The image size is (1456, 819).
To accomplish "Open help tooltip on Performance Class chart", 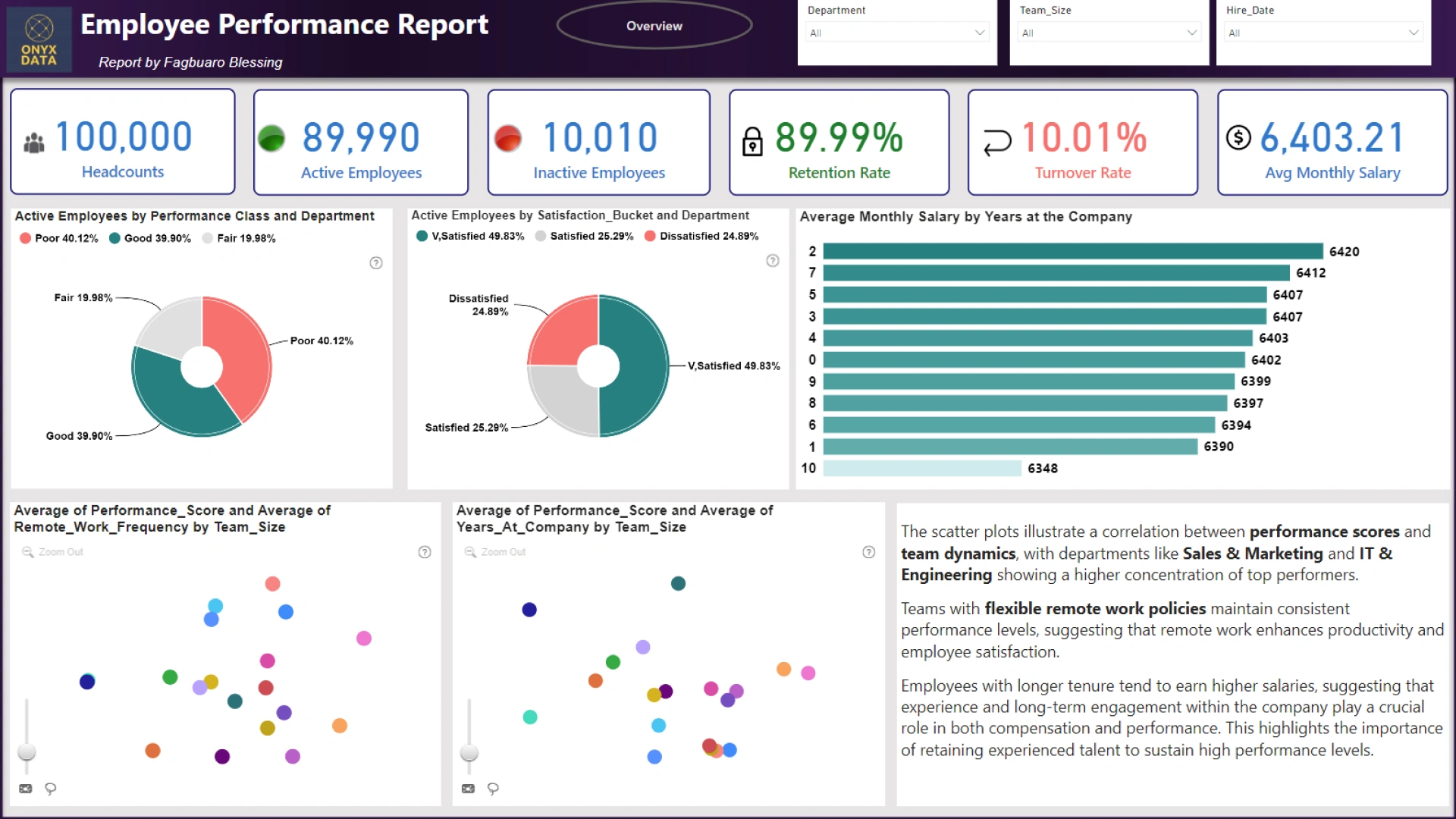I will [x=376, y=263].
